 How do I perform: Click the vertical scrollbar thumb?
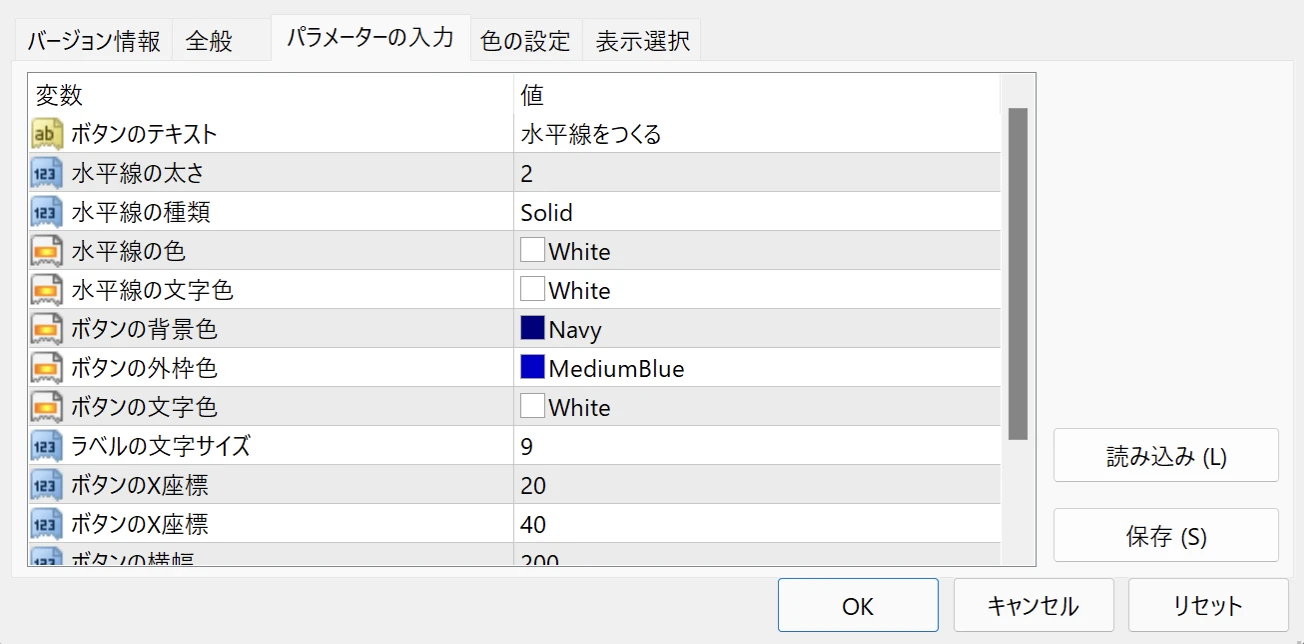pos(1018,273)
